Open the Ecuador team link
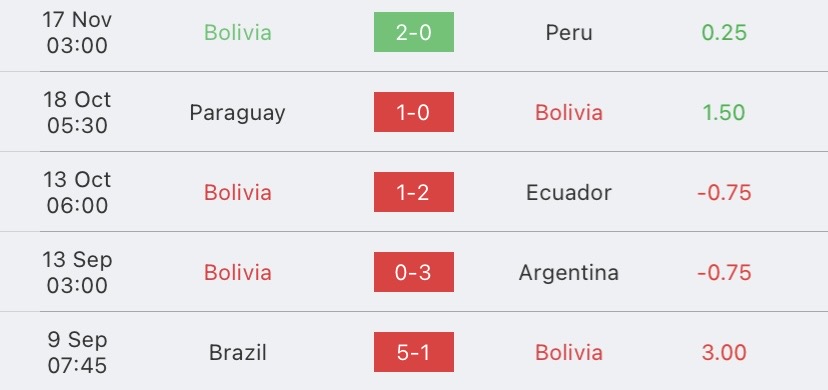This screenshot has width=828, height=390. [569, 192]
